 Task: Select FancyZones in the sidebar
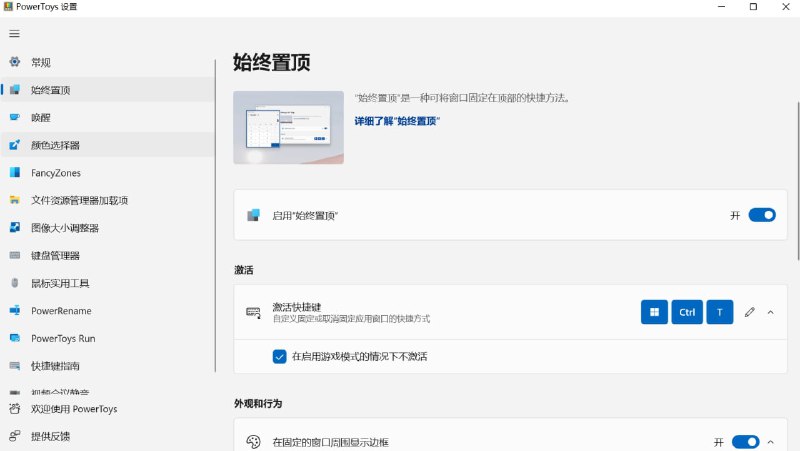coord(107,172)
